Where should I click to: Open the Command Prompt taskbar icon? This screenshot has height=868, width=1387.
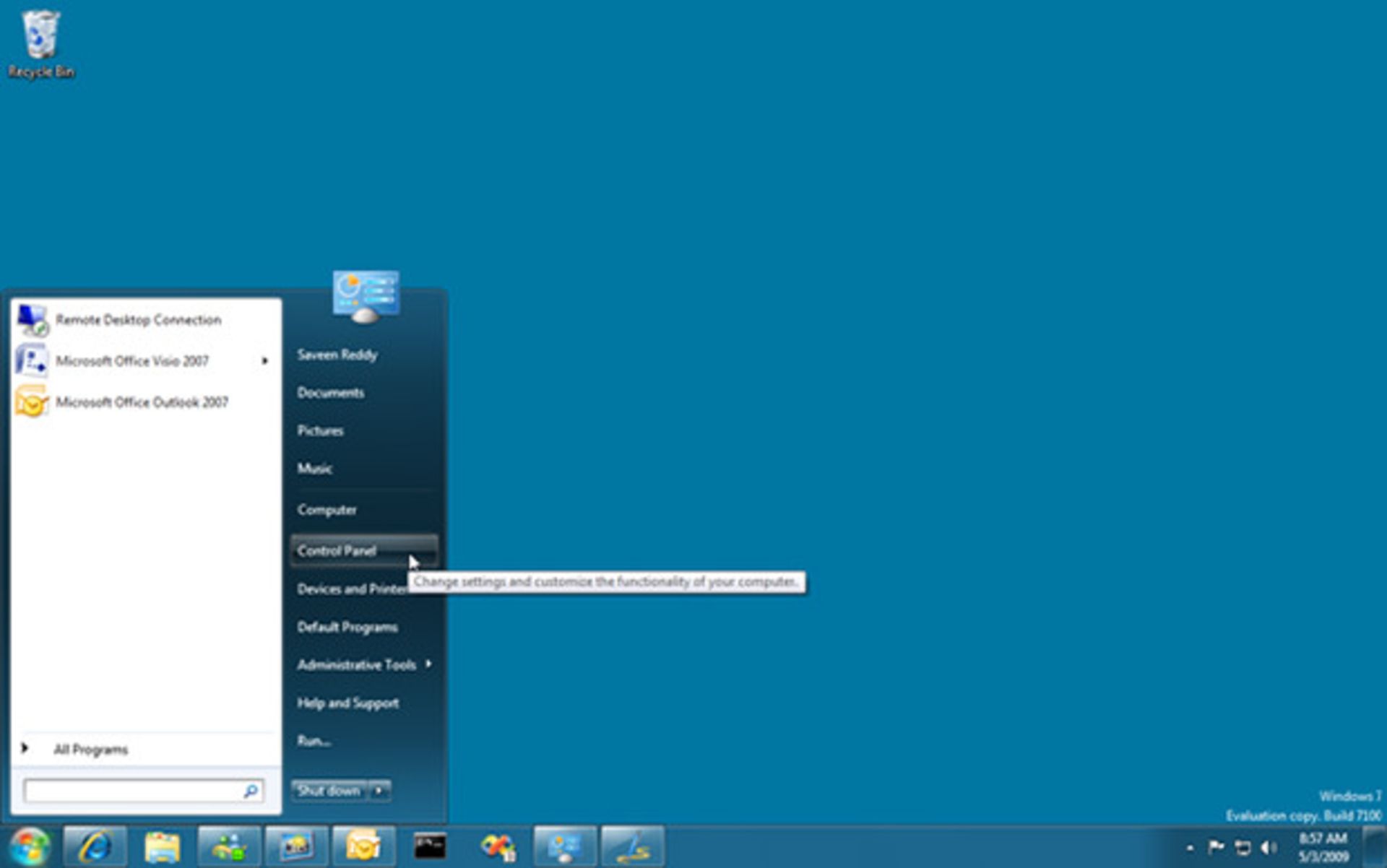(430, 846)
